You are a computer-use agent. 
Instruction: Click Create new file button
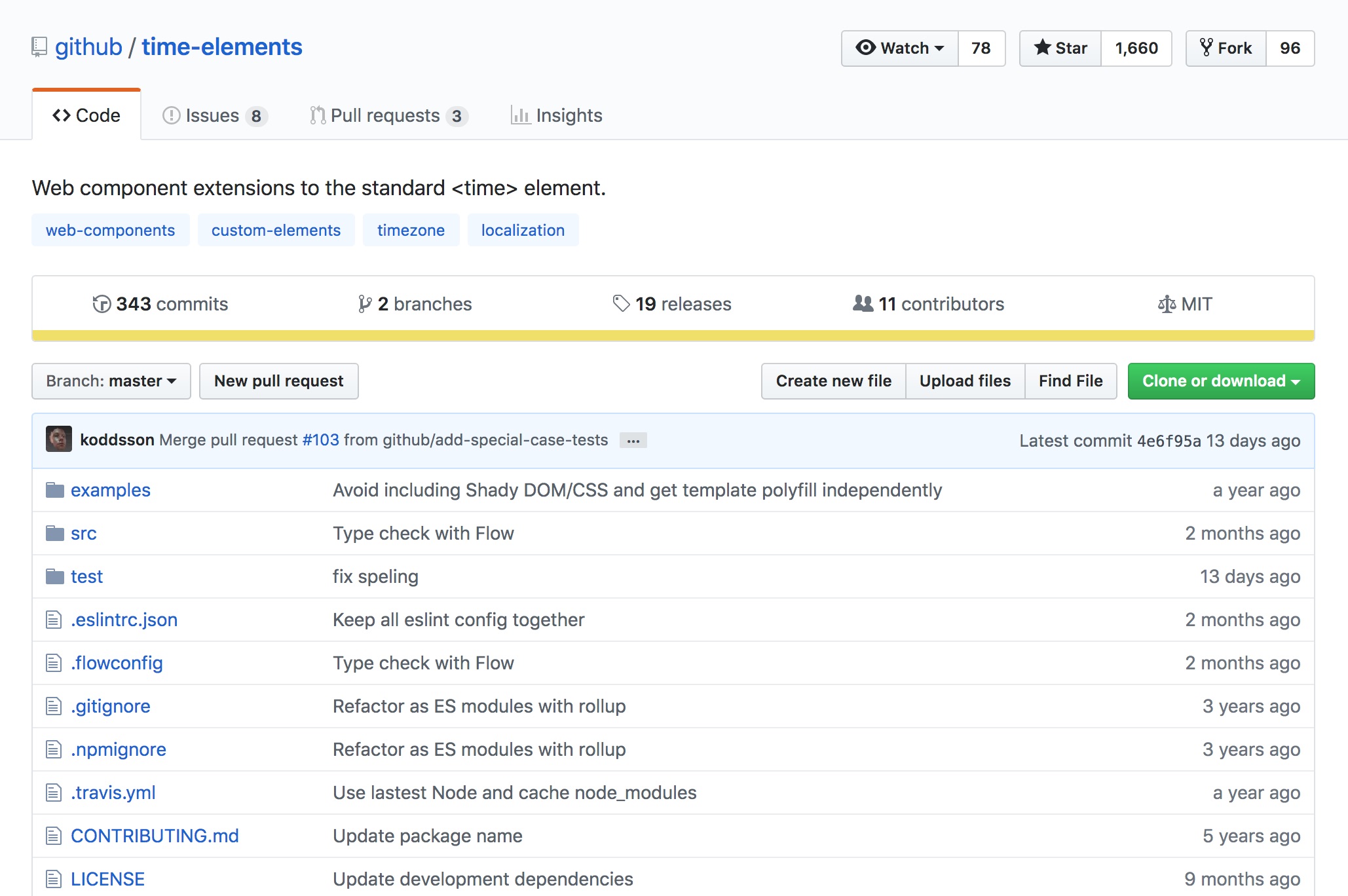click(834, 381)
